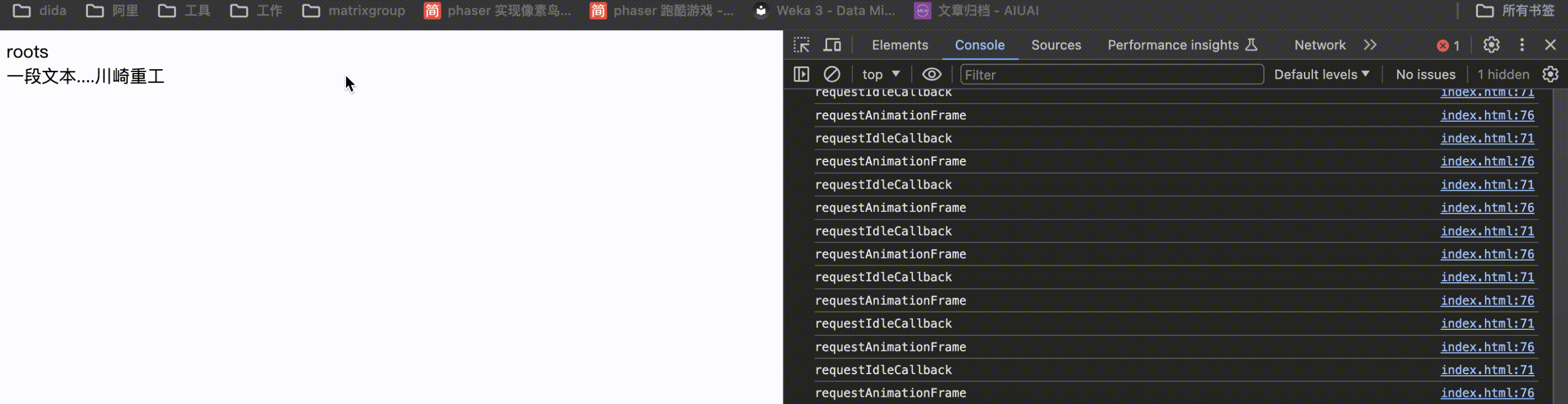Open the DevTools three-dot customize menu
The height and width of the screenshot is (404, 1568).
pos(1522,45)
